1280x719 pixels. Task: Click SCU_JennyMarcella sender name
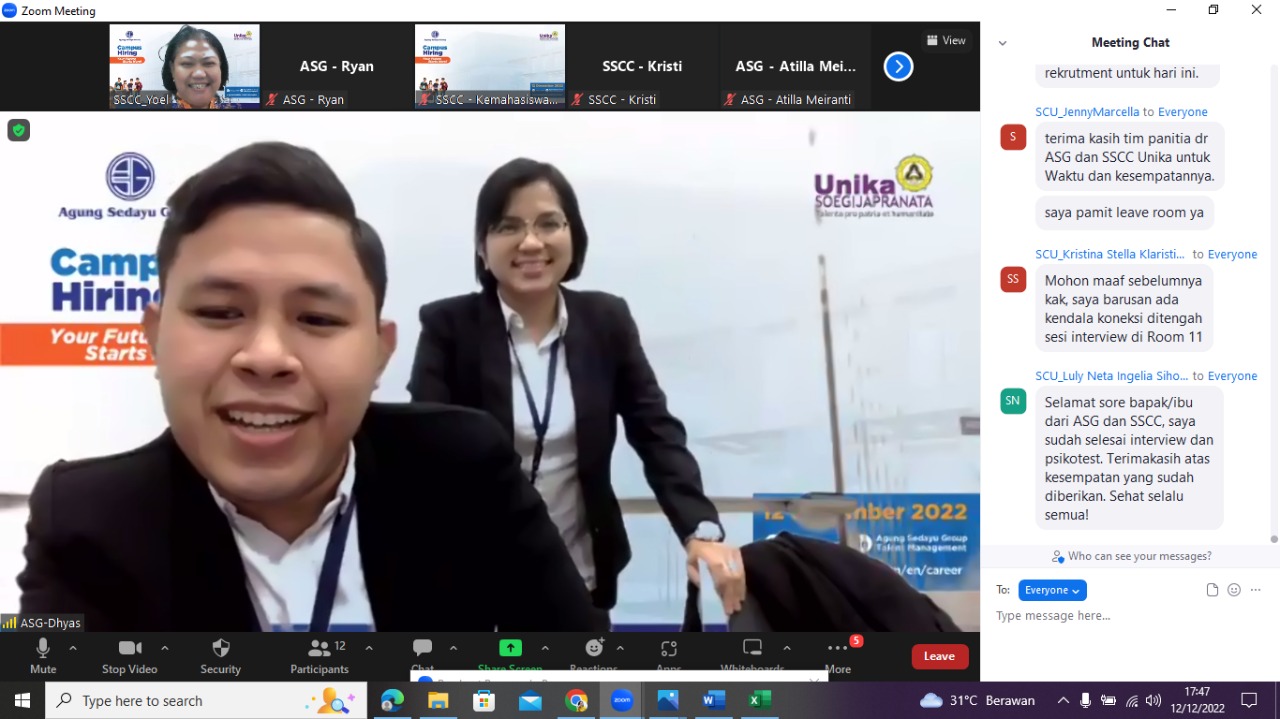(x=1087, y=112)
